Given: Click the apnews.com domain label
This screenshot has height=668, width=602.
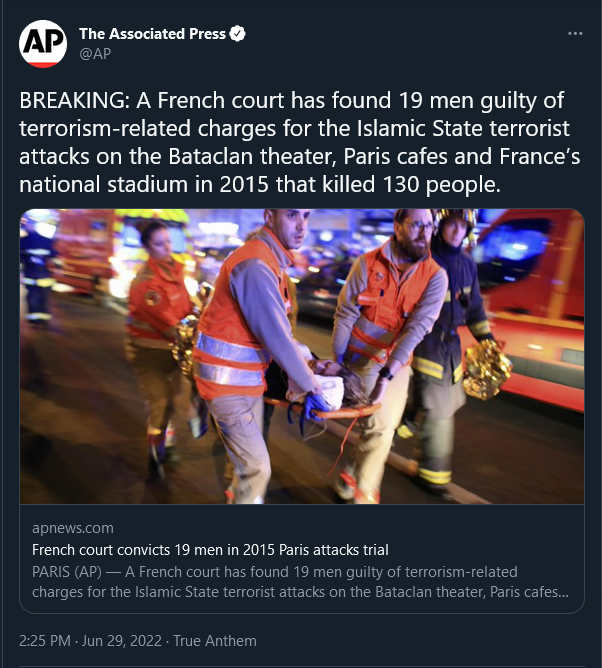Looking at the screenshot, I should 73,528.
